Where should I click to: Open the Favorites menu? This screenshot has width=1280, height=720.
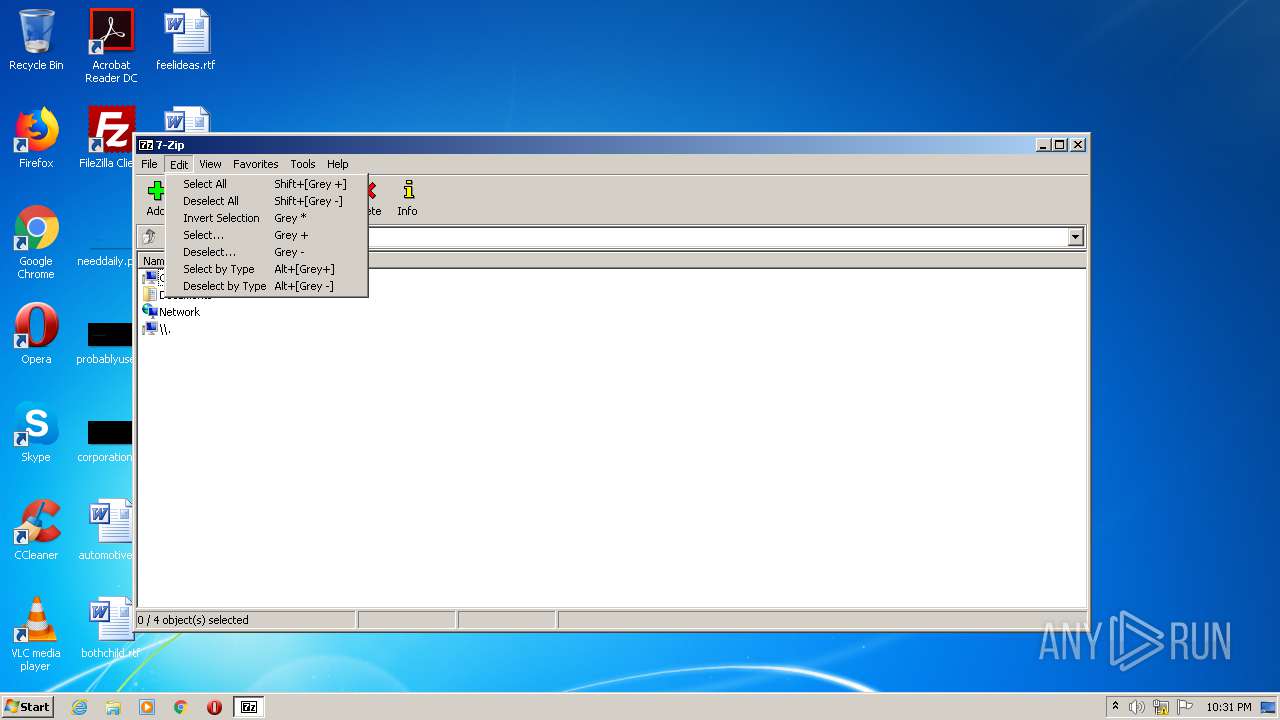(x=256, y=164)
